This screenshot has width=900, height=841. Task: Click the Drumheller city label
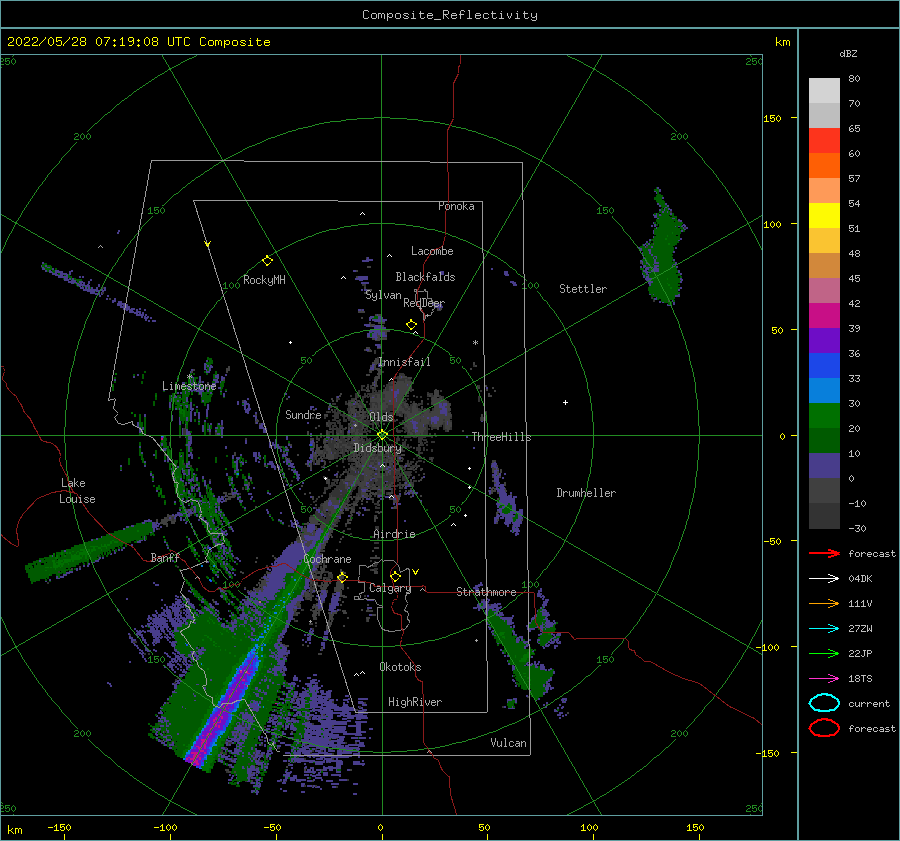(586, 493)
